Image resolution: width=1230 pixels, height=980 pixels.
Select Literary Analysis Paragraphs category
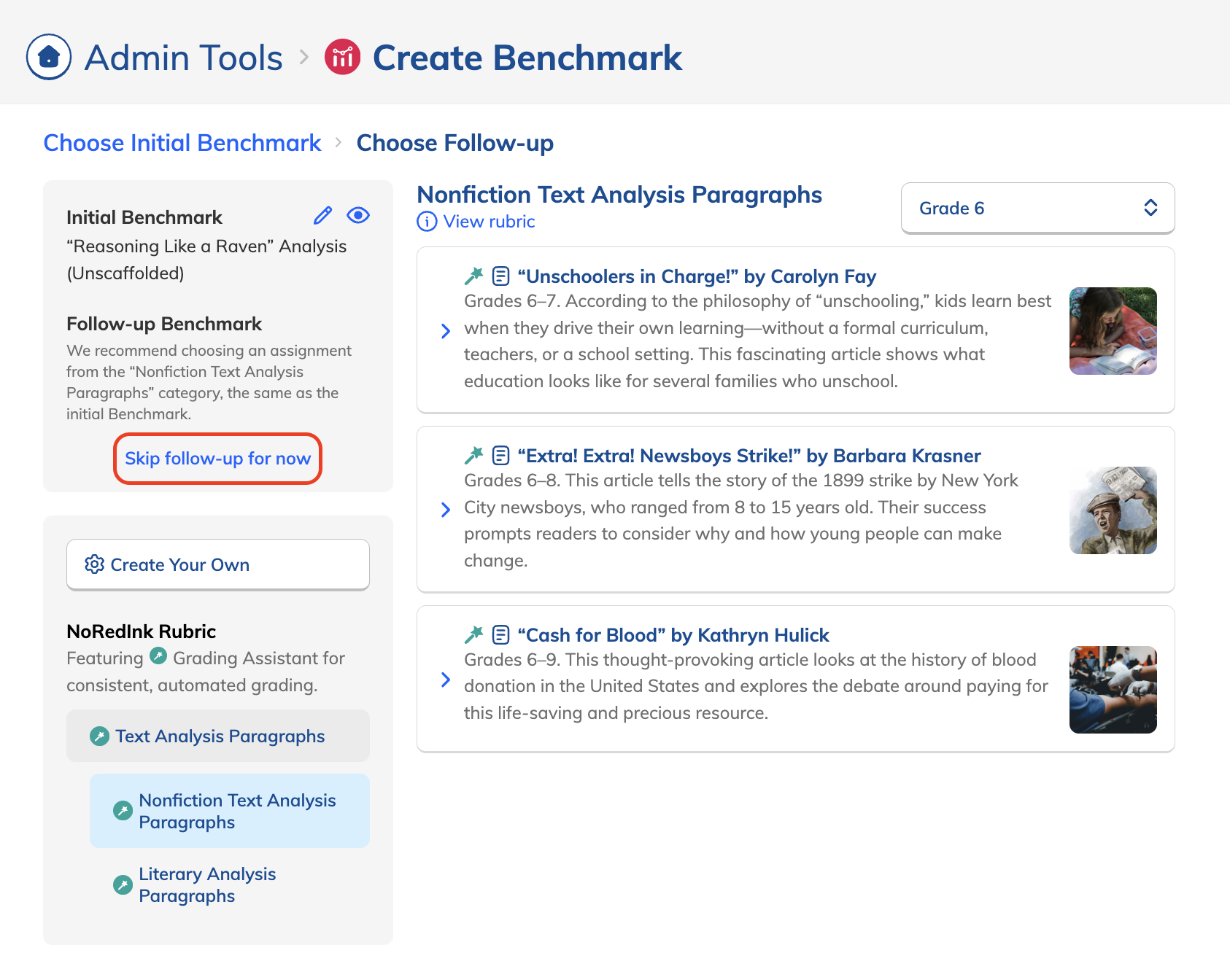coord(207,884)
